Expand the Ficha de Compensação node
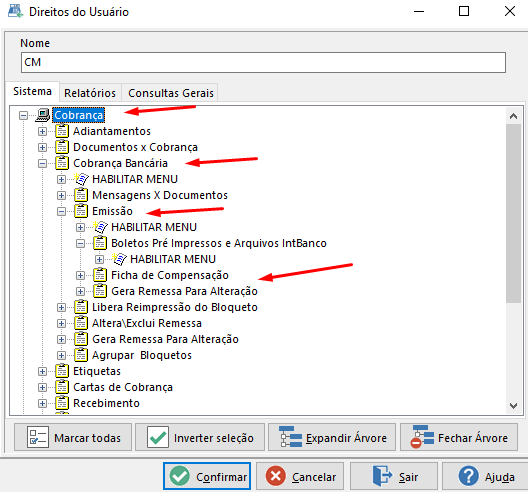528x492 pixels. tap(80, 275)
